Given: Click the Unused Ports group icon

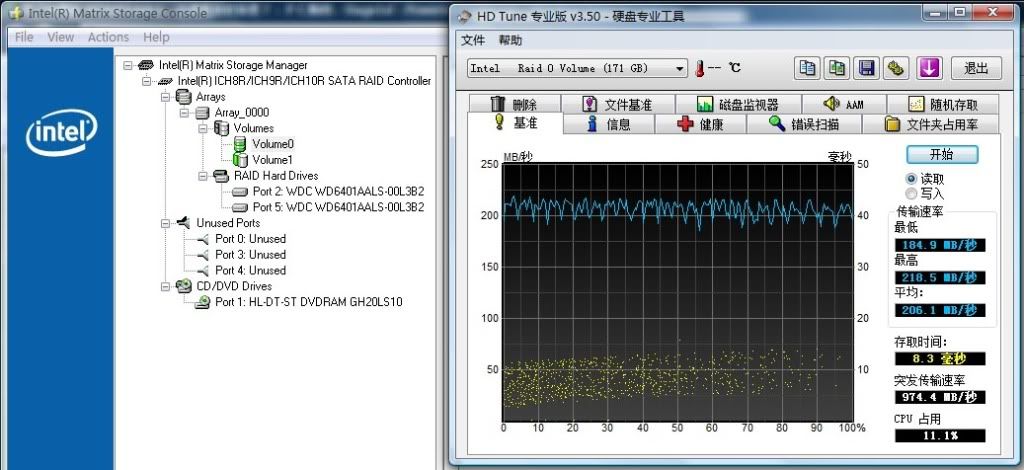Looking at the screenshot, I should tap(184, 223).
